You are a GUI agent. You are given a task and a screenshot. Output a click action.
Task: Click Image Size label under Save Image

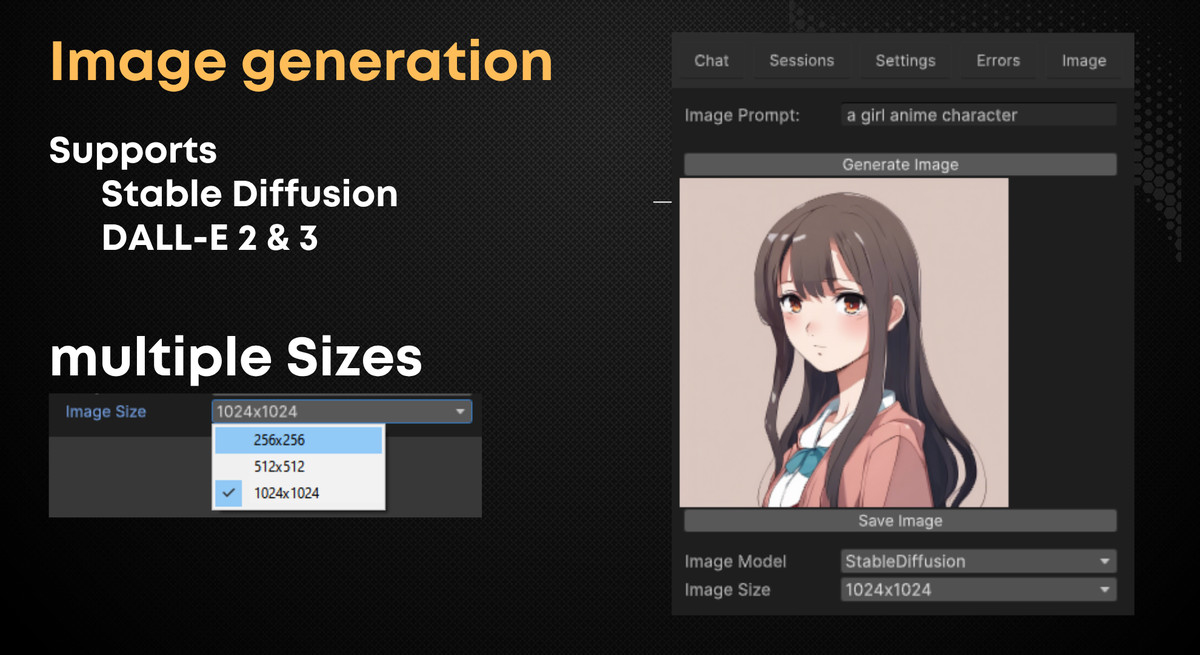[x=727, y=590]
